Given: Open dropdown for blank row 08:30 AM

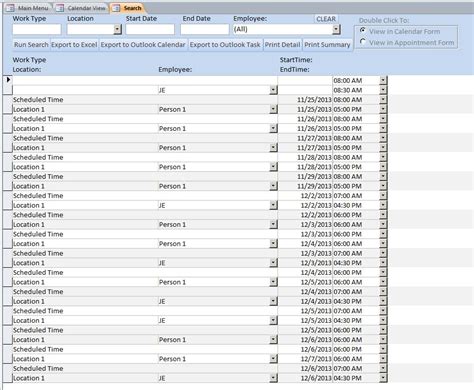Looking at the screenshot, I should pos(383,90).
